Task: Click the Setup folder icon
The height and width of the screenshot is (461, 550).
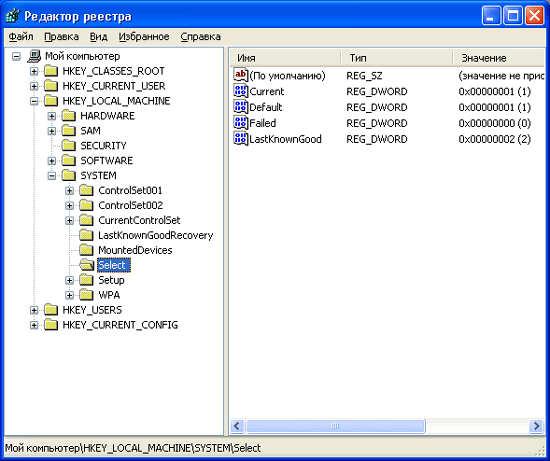Action: tap(86, 280)
